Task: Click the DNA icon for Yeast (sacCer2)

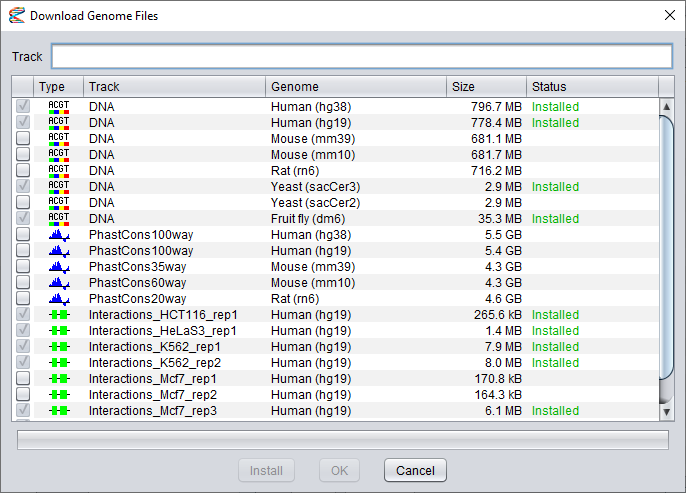Action: [x=59, y=203]
